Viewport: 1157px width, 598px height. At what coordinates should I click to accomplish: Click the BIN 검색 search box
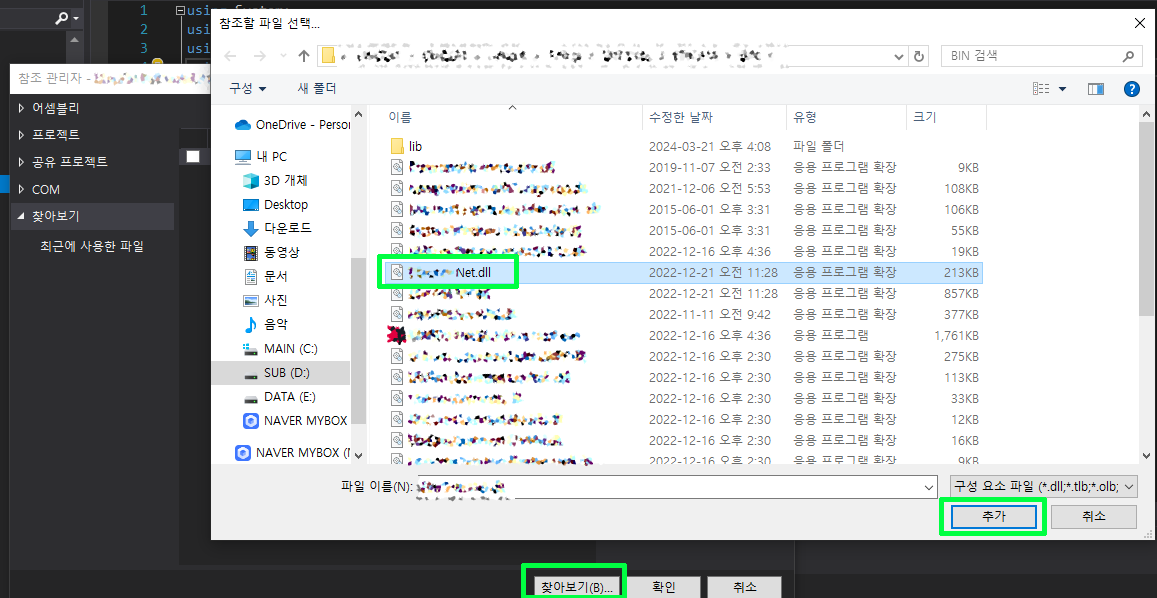pyautogui.click(x=1041, y=55)
